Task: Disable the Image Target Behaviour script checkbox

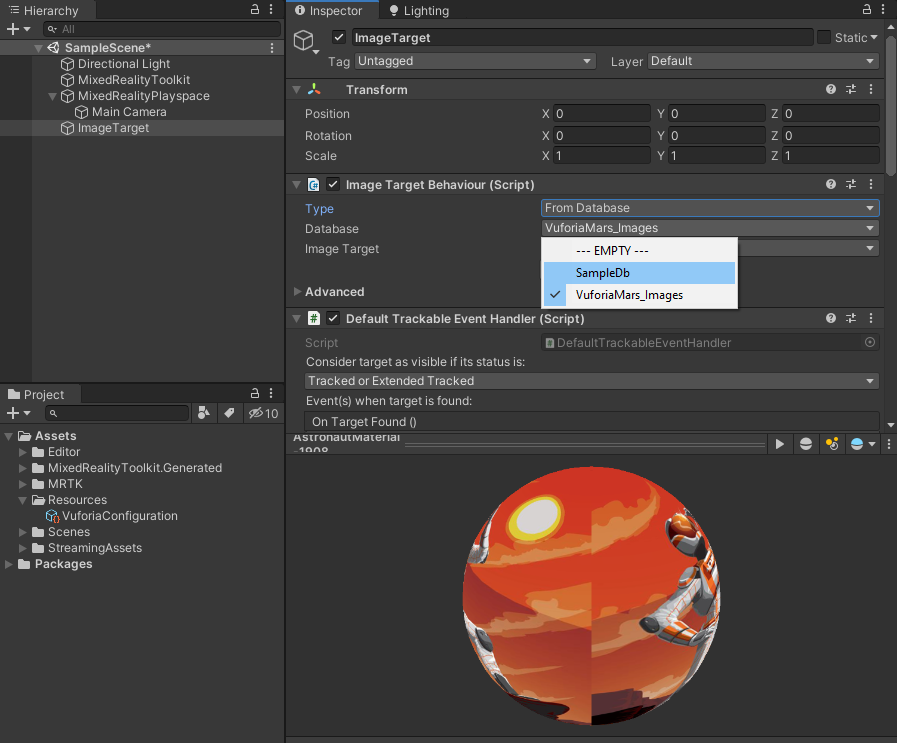Action: tap(333, 185)
